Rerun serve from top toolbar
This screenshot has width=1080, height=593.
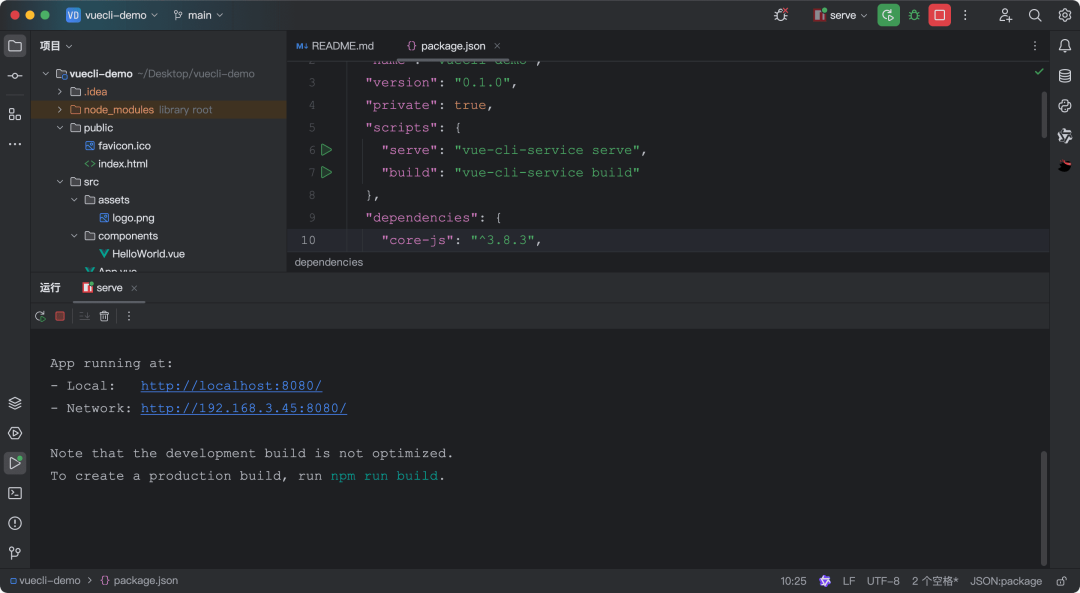(x=889, y=15)
